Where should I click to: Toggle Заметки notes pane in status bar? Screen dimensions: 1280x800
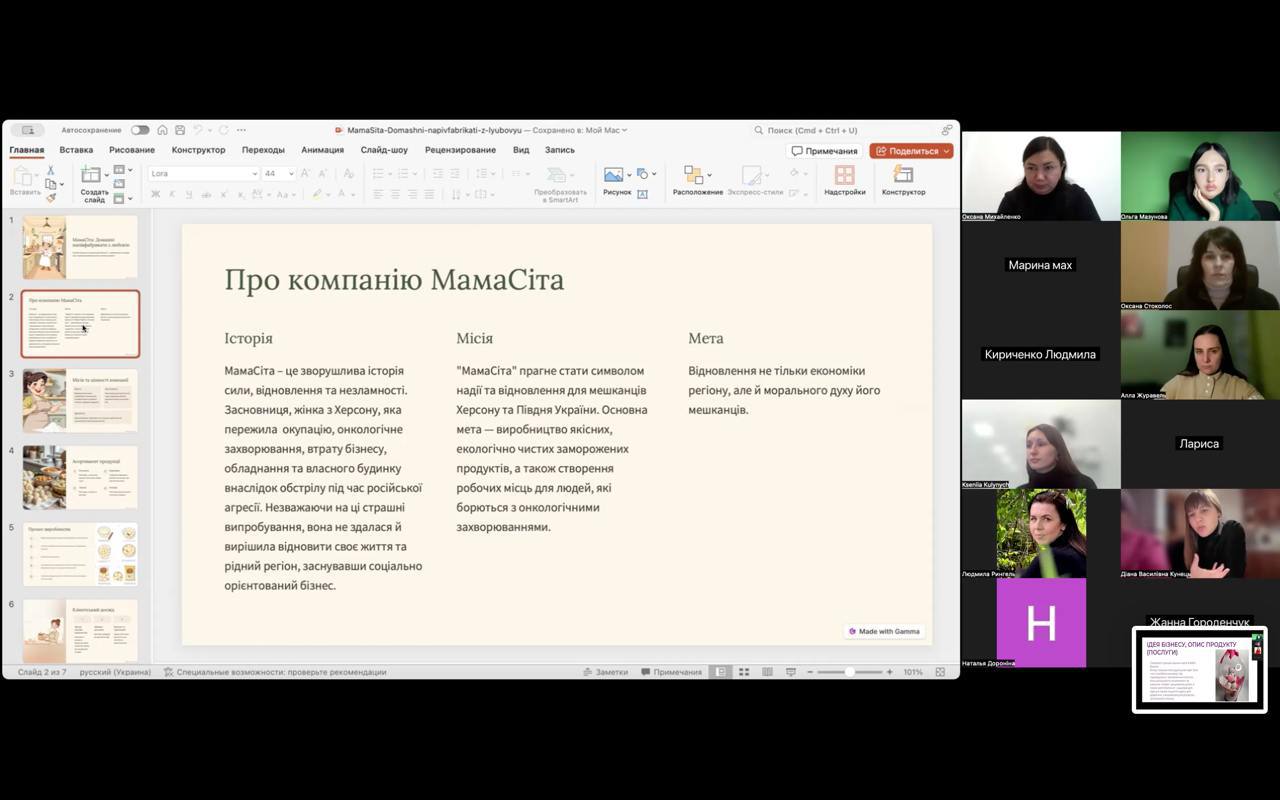[x=605, y=672]
